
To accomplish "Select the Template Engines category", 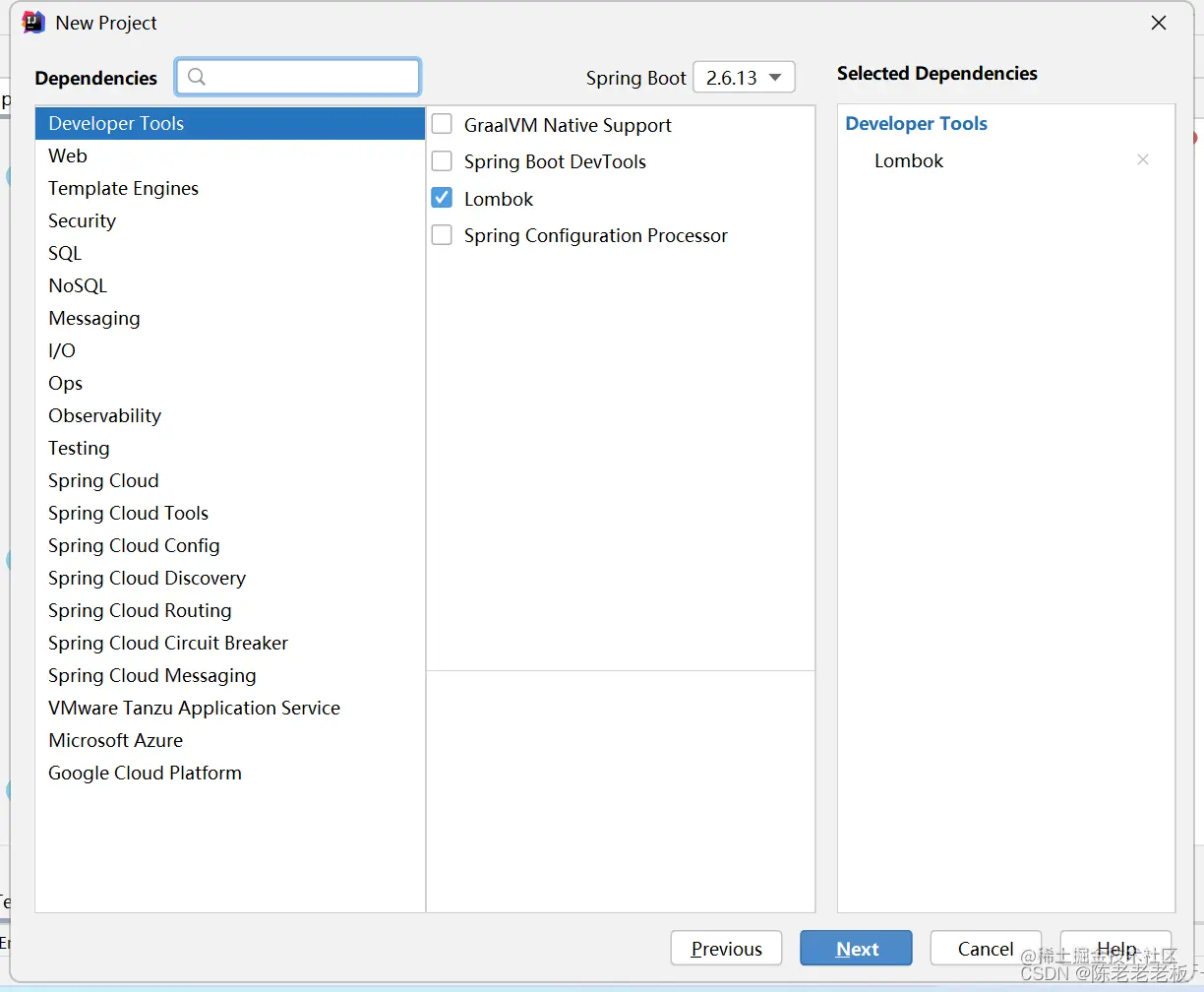I will pyautogui.click(x=230, y=188).
